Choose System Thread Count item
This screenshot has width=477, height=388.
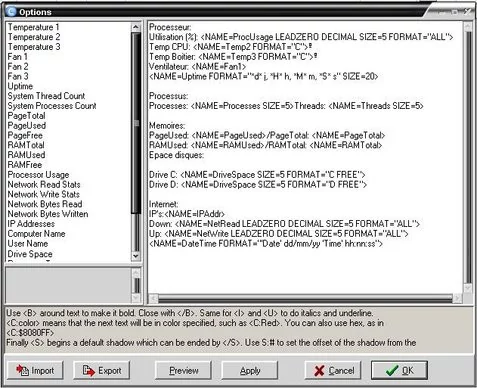[46, 96]
